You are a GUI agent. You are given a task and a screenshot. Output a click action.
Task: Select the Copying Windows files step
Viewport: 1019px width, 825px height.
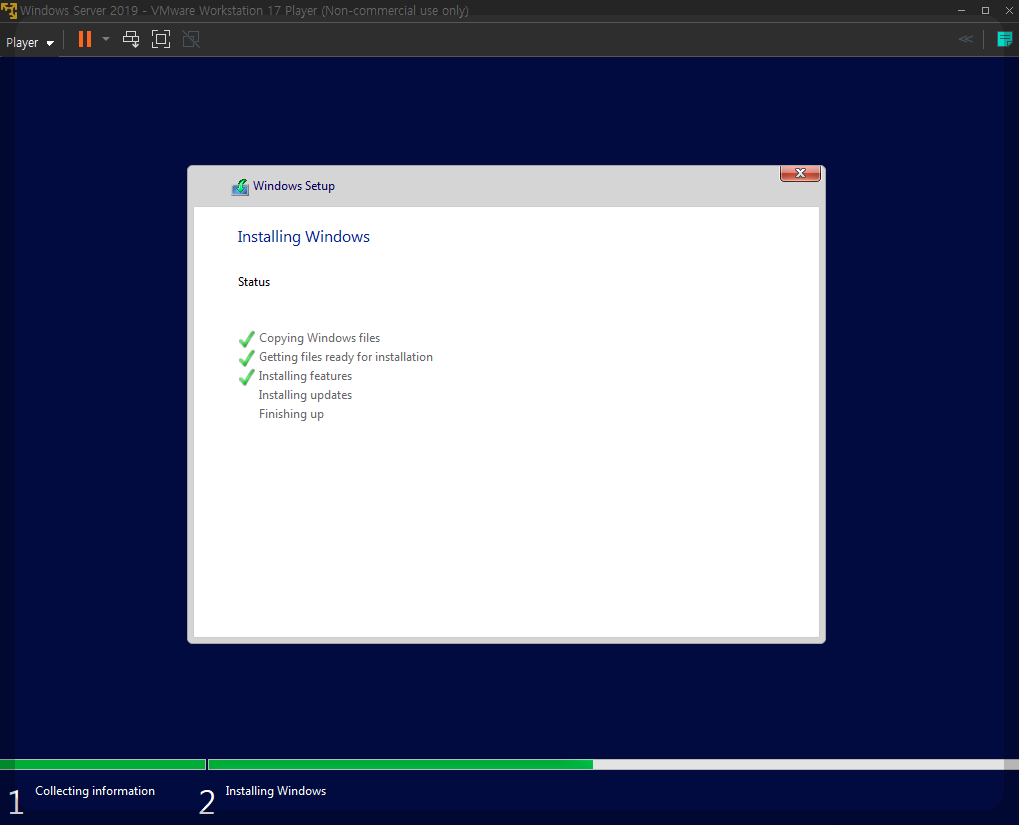click(x=319, y=338)
